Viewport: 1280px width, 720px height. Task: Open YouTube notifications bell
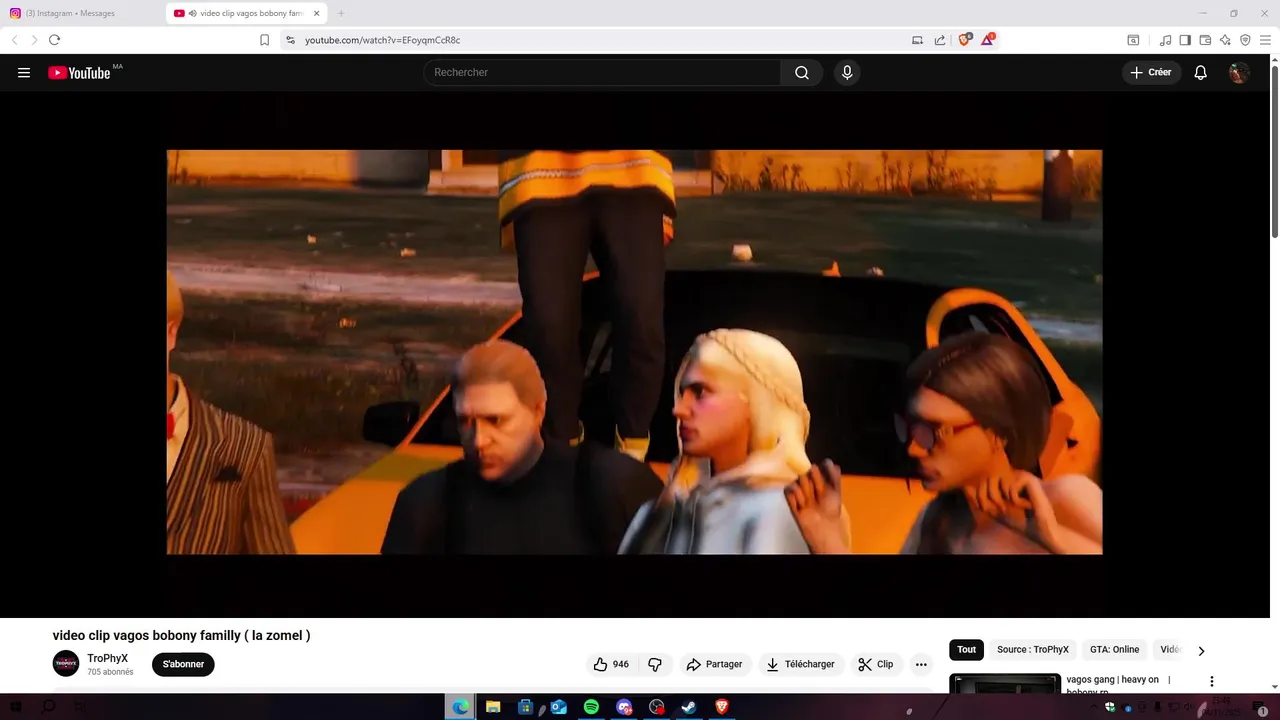pyautogui.click(x=1201, y=73)
